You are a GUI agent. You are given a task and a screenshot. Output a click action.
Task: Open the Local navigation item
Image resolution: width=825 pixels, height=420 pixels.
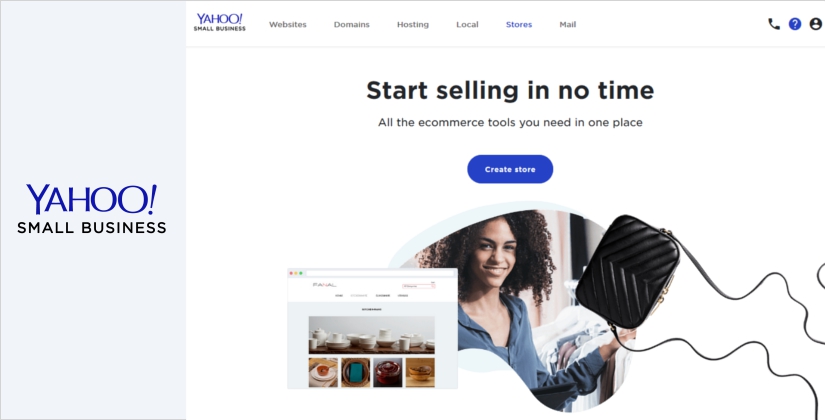point(467,24)
